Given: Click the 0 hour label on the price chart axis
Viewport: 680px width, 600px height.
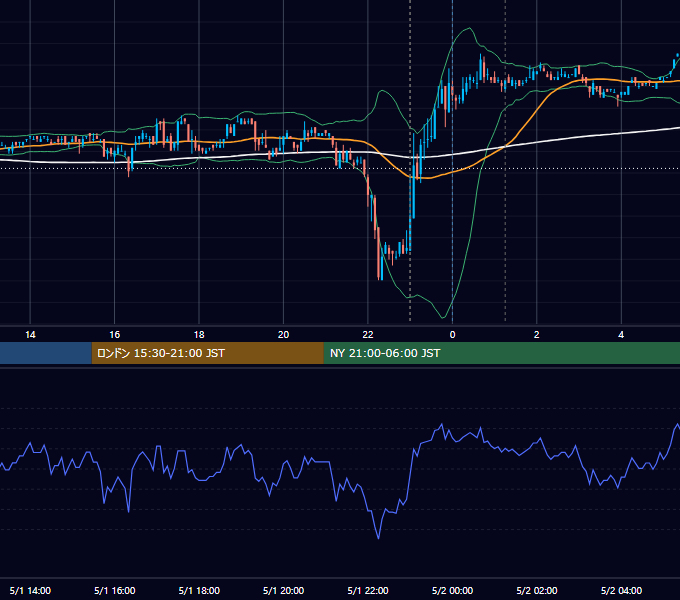Looking at the screenshot, I should [452, 335].
